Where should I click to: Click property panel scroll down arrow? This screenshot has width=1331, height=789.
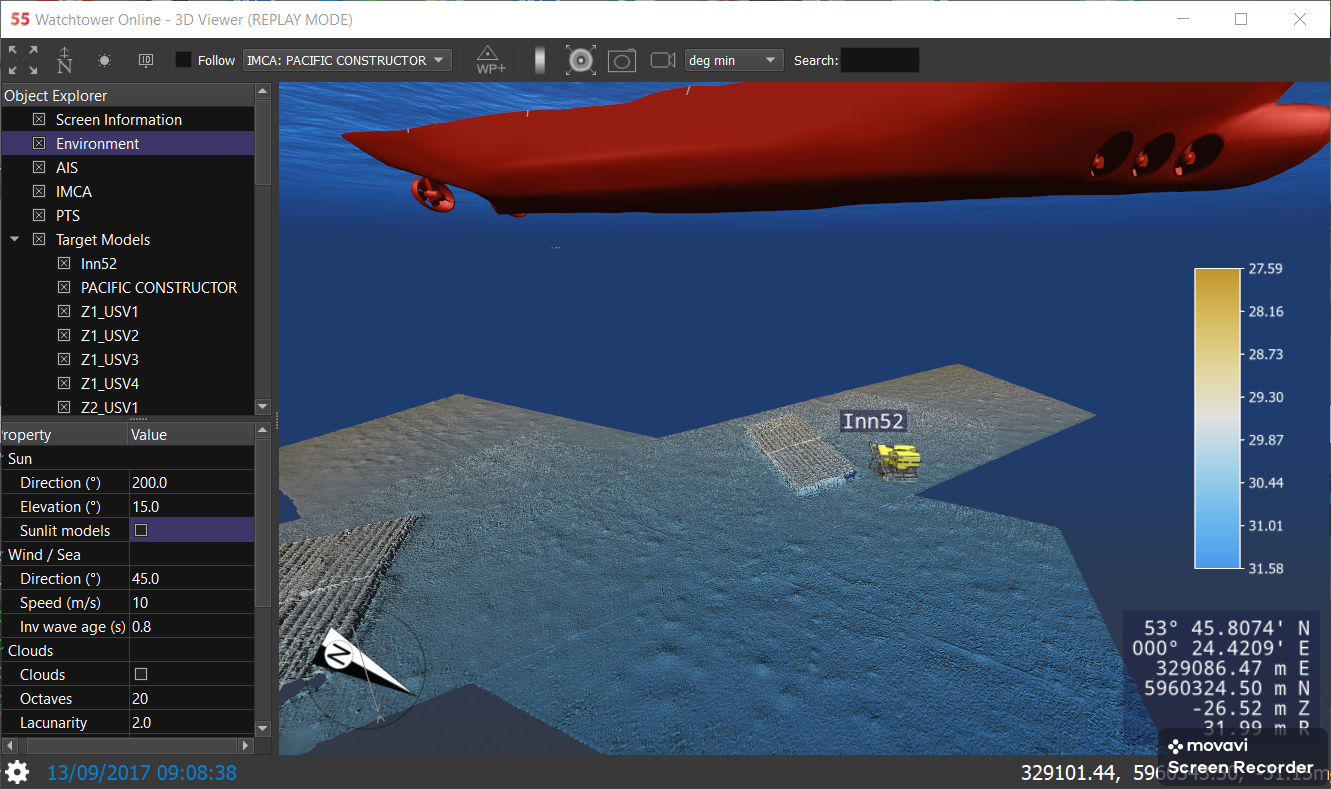(263, 728)
